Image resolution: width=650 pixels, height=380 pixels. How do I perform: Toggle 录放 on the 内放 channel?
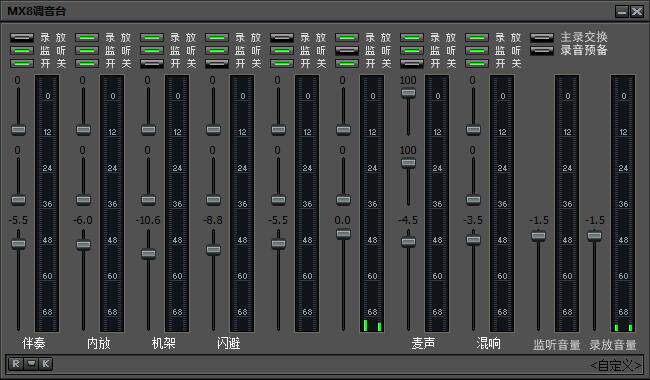[x=87, y=38]
